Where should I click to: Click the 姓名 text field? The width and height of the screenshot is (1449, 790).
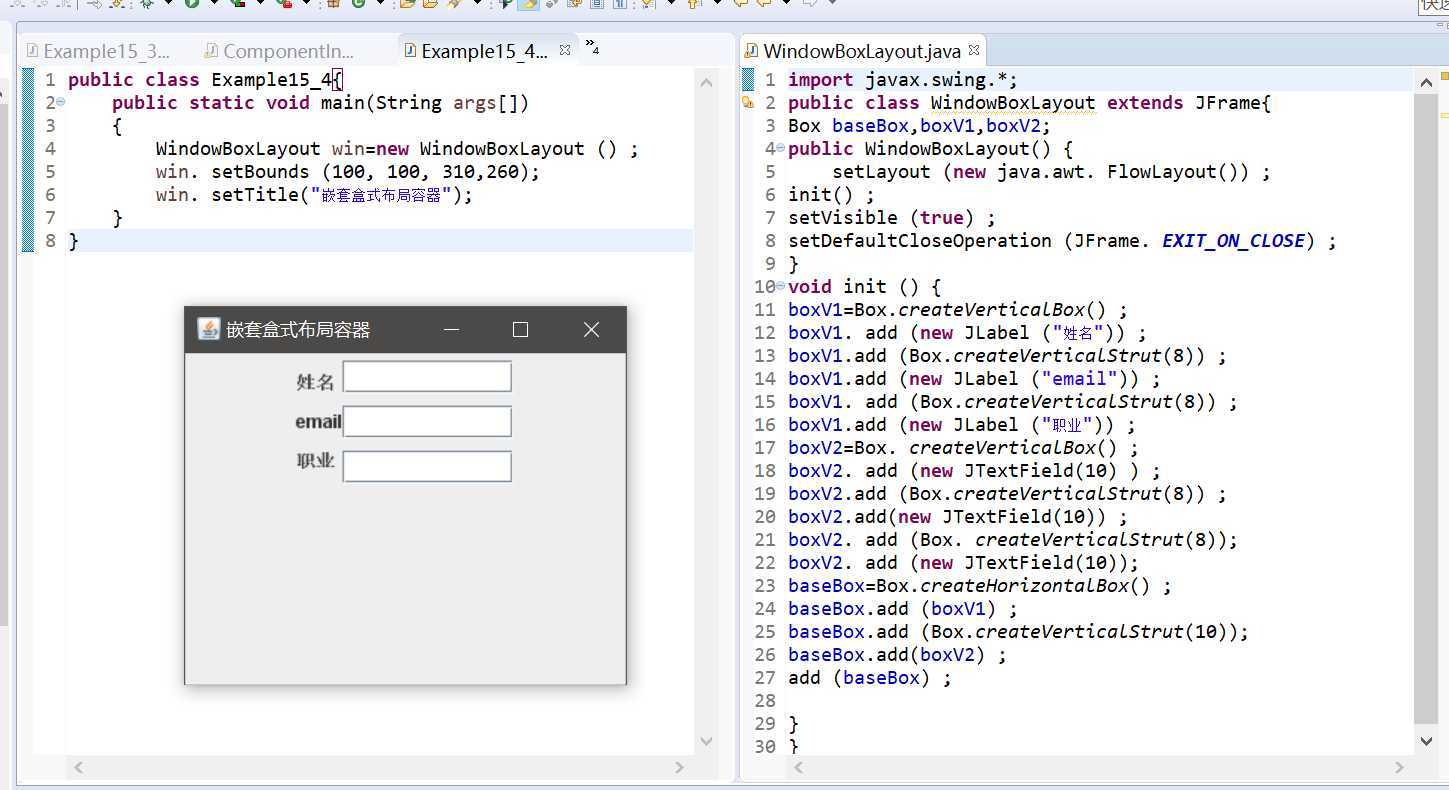[427, 377]
